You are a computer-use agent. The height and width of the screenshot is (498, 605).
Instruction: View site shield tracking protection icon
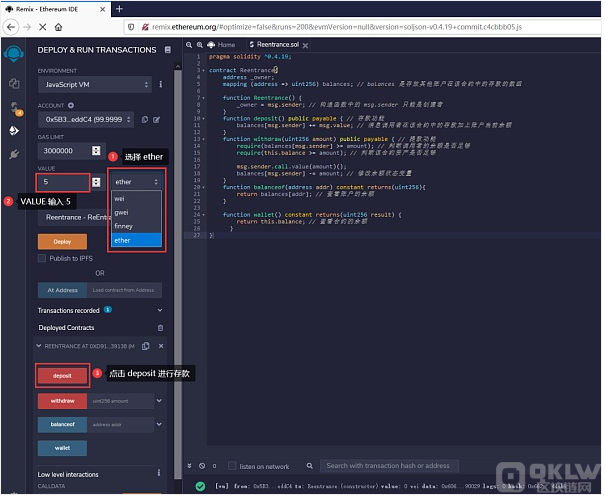click(131, 27)
